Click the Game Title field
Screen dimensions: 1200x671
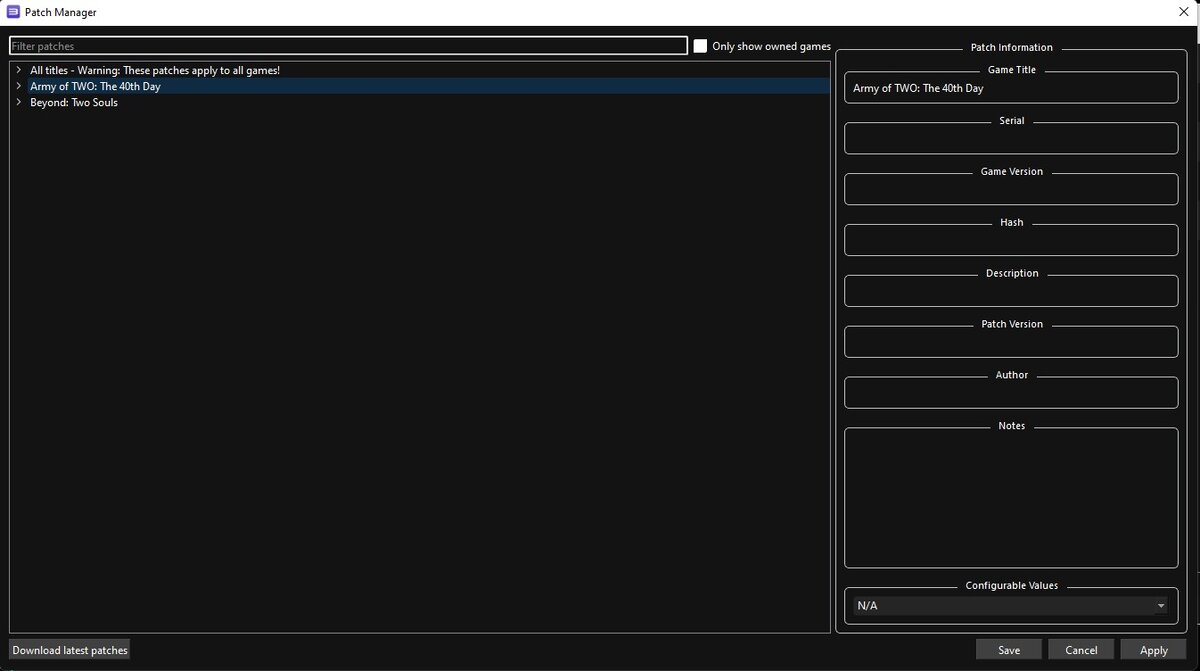[1011, 88]
